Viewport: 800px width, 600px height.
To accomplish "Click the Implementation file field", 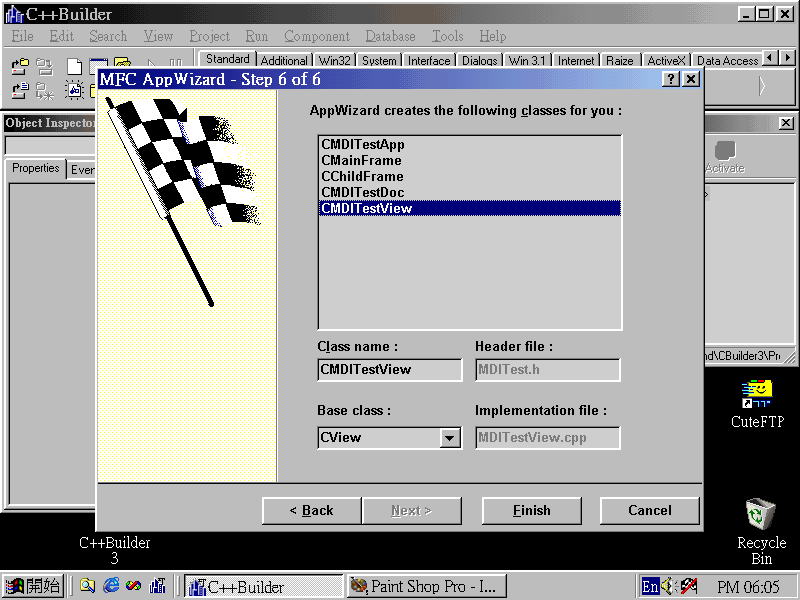I will pyautogui.click(x=548, y=438).
